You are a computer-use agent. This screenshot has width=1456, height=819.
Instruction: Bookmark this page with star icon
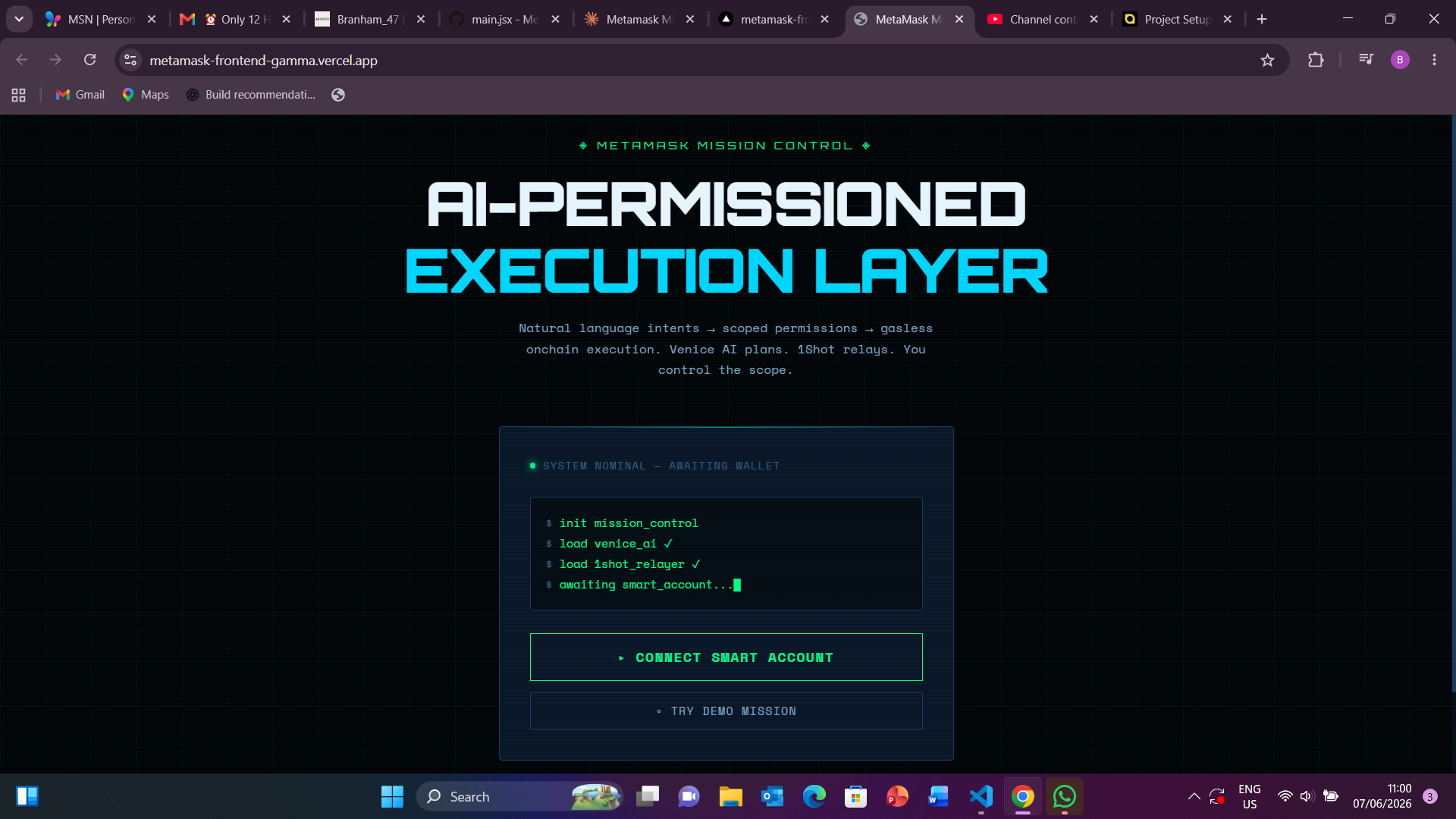click(x=1267, y=60)
